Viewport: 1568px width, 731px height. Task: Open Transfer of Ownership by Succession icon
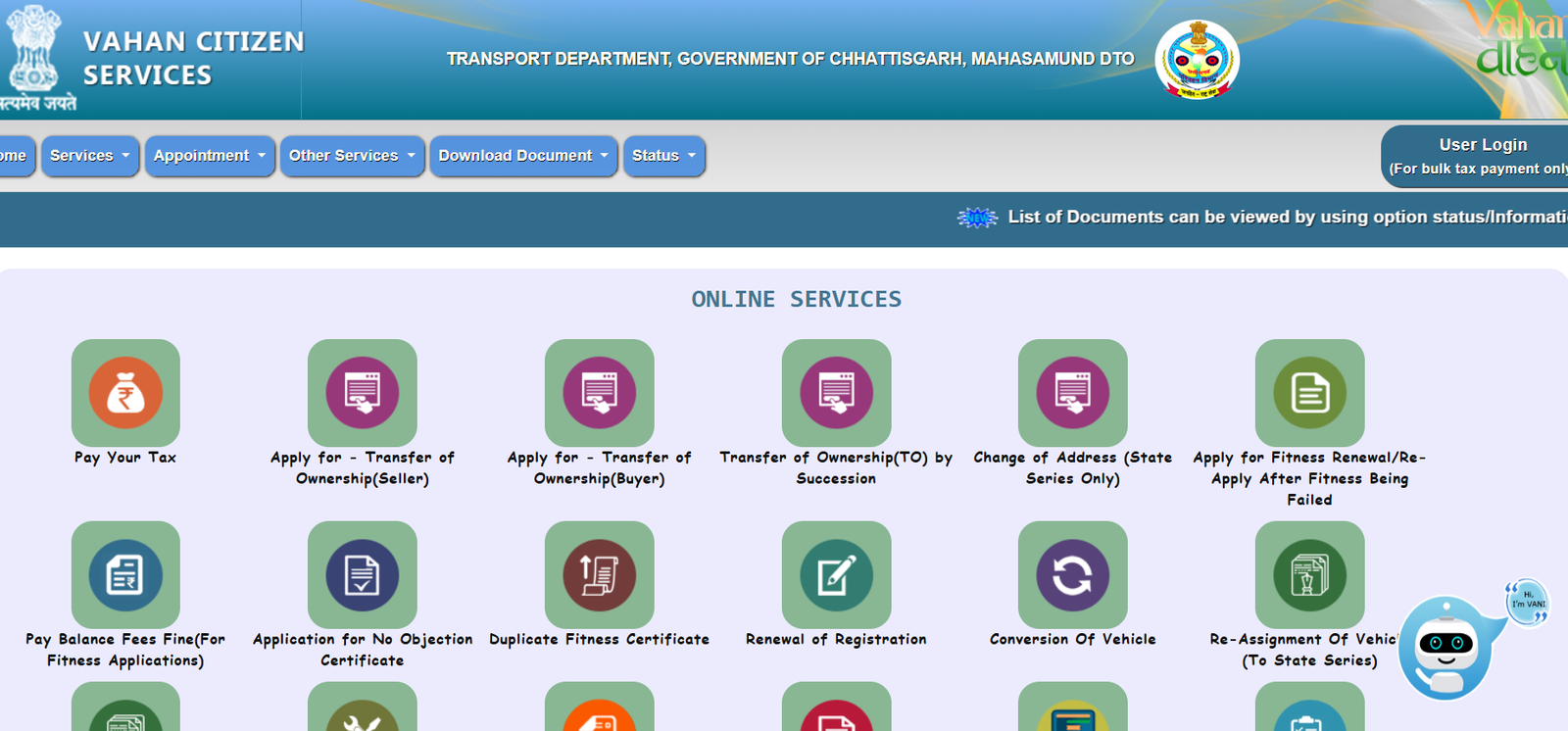tap(836, 393)
